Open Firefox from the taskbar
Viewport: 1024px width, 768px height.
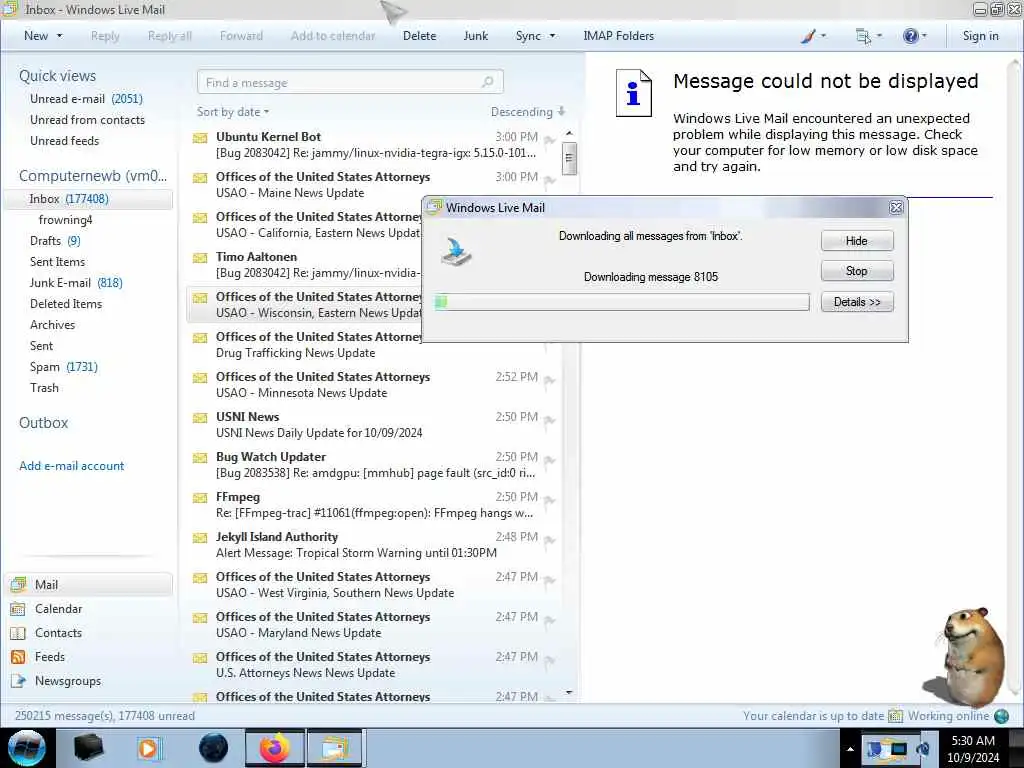pyautogui.click(x=275, y=748)
